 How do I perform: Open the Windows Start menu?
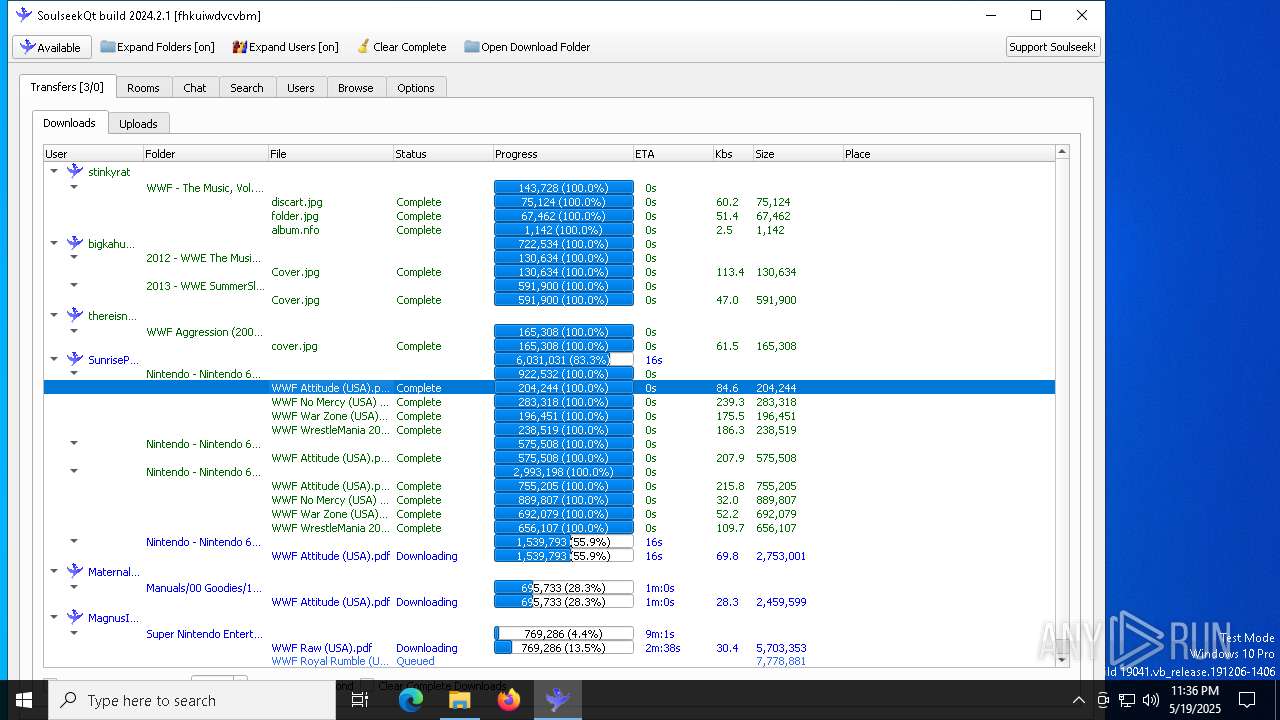[24, 700]
